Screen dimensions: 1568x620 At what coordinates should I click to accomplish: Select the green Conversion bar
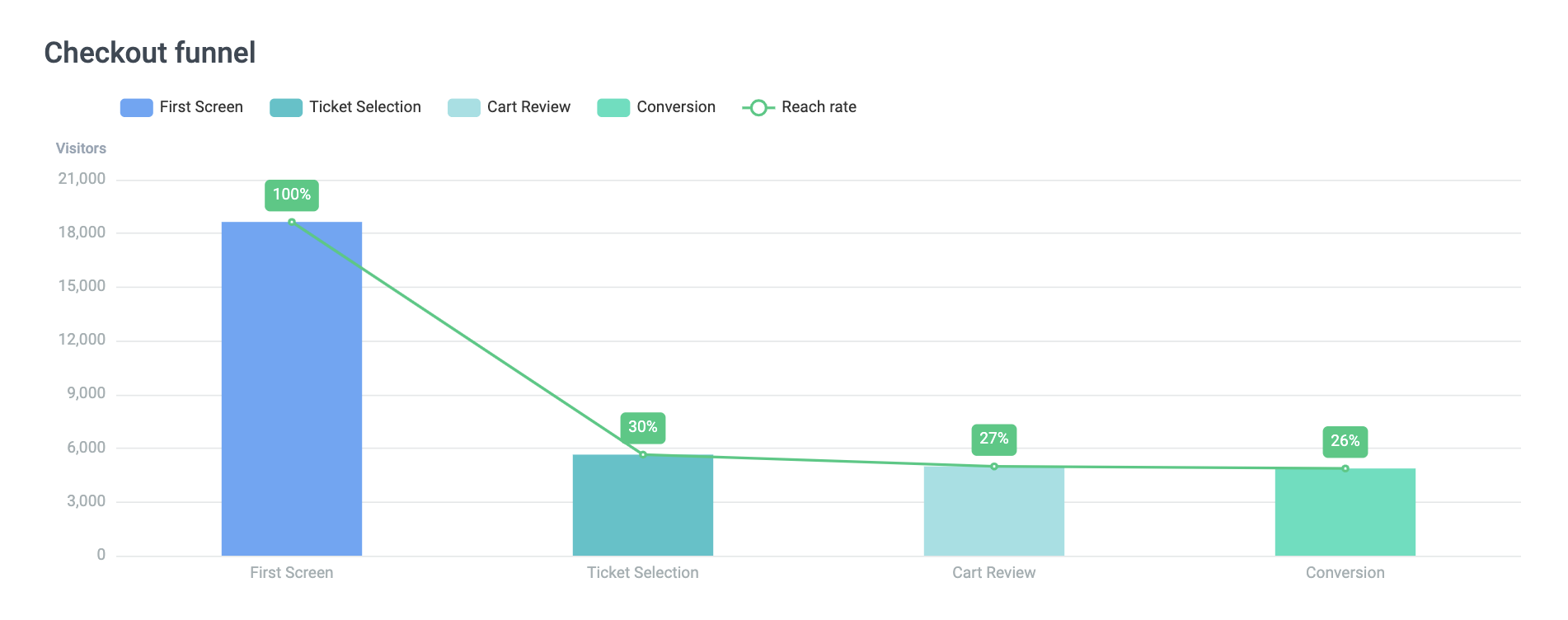[1345, 512]
